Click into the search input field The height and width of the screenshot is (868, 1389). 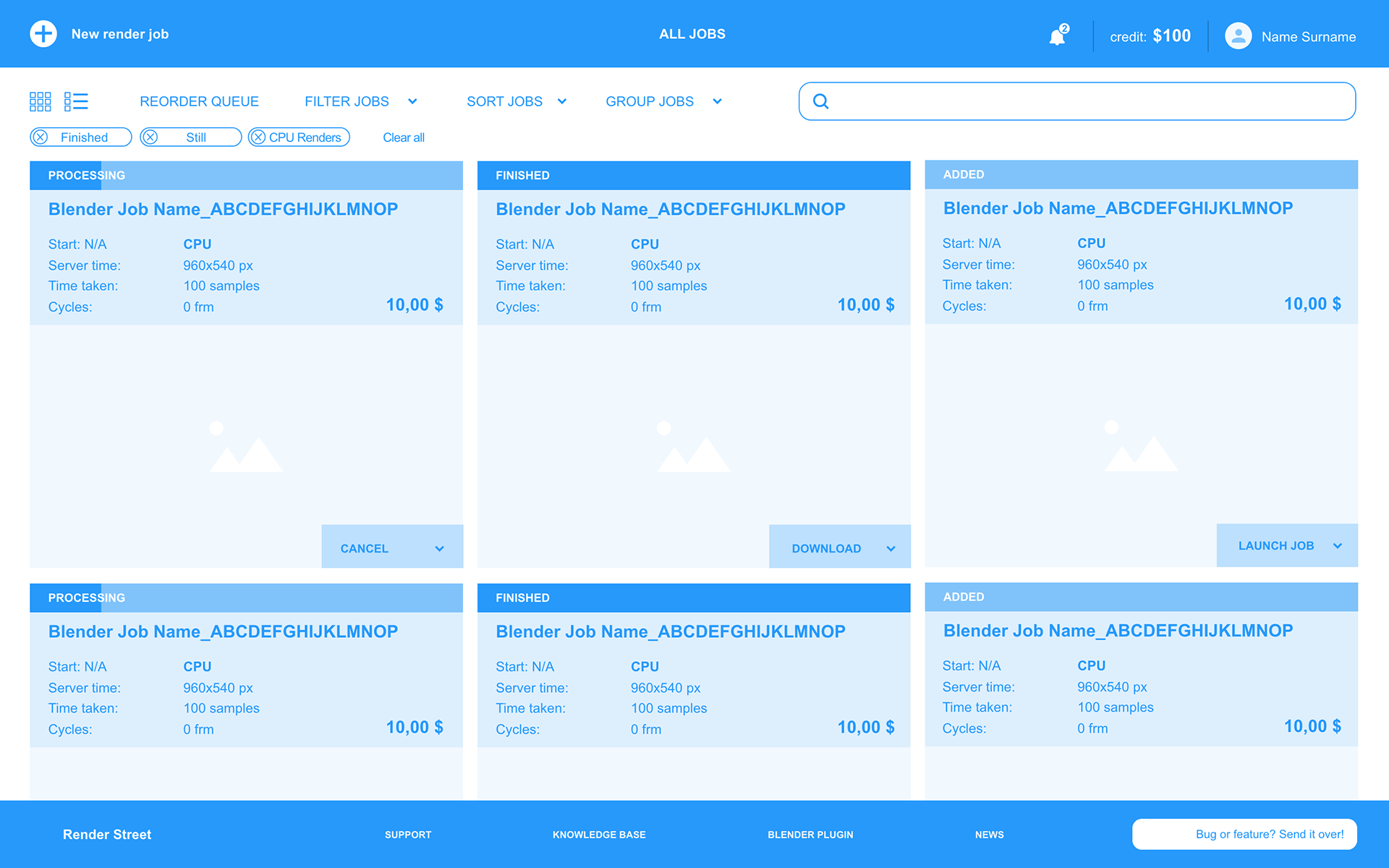coord(1077,101)
